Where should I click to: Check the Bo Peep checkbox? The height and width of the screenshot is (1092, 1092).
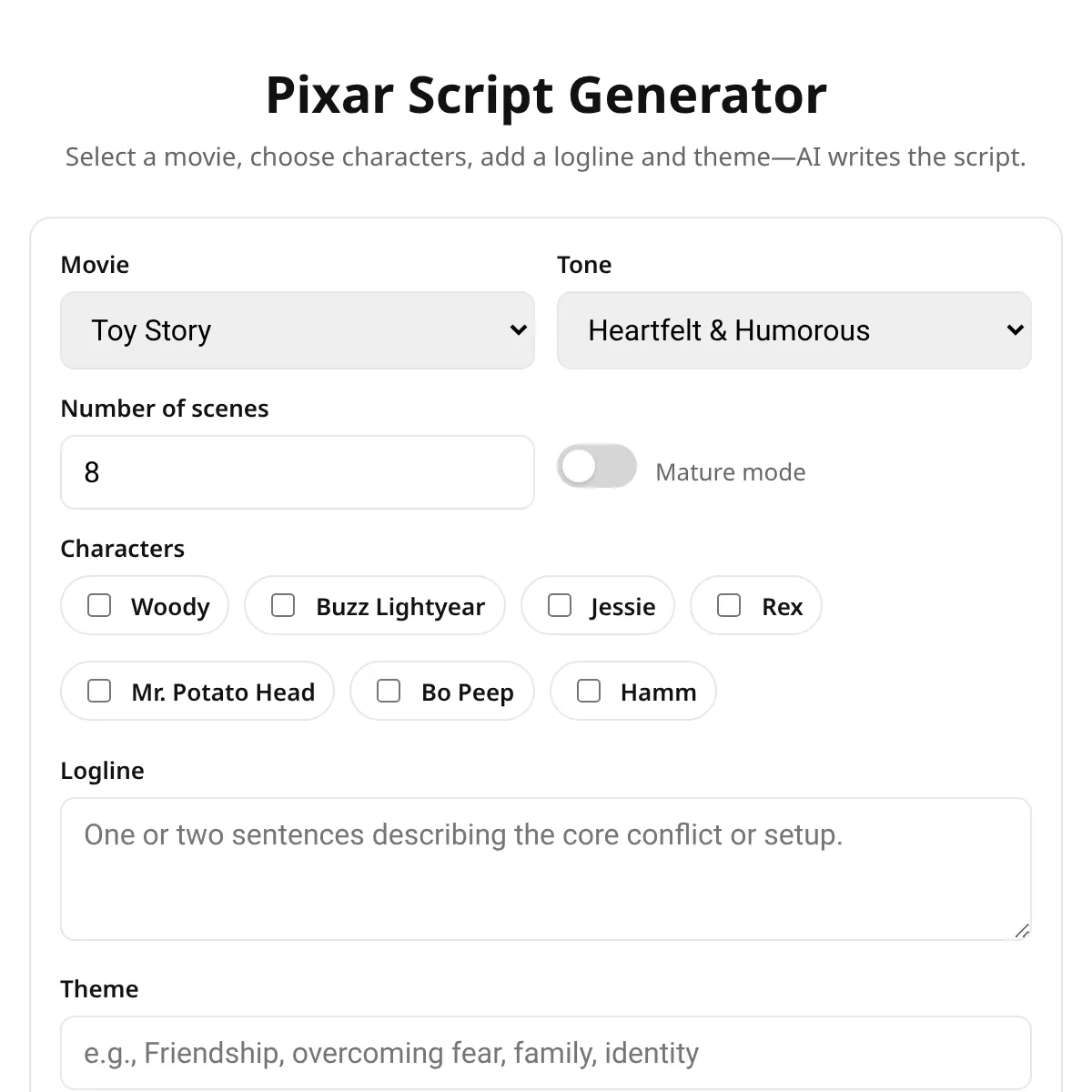tap(389, 691)
